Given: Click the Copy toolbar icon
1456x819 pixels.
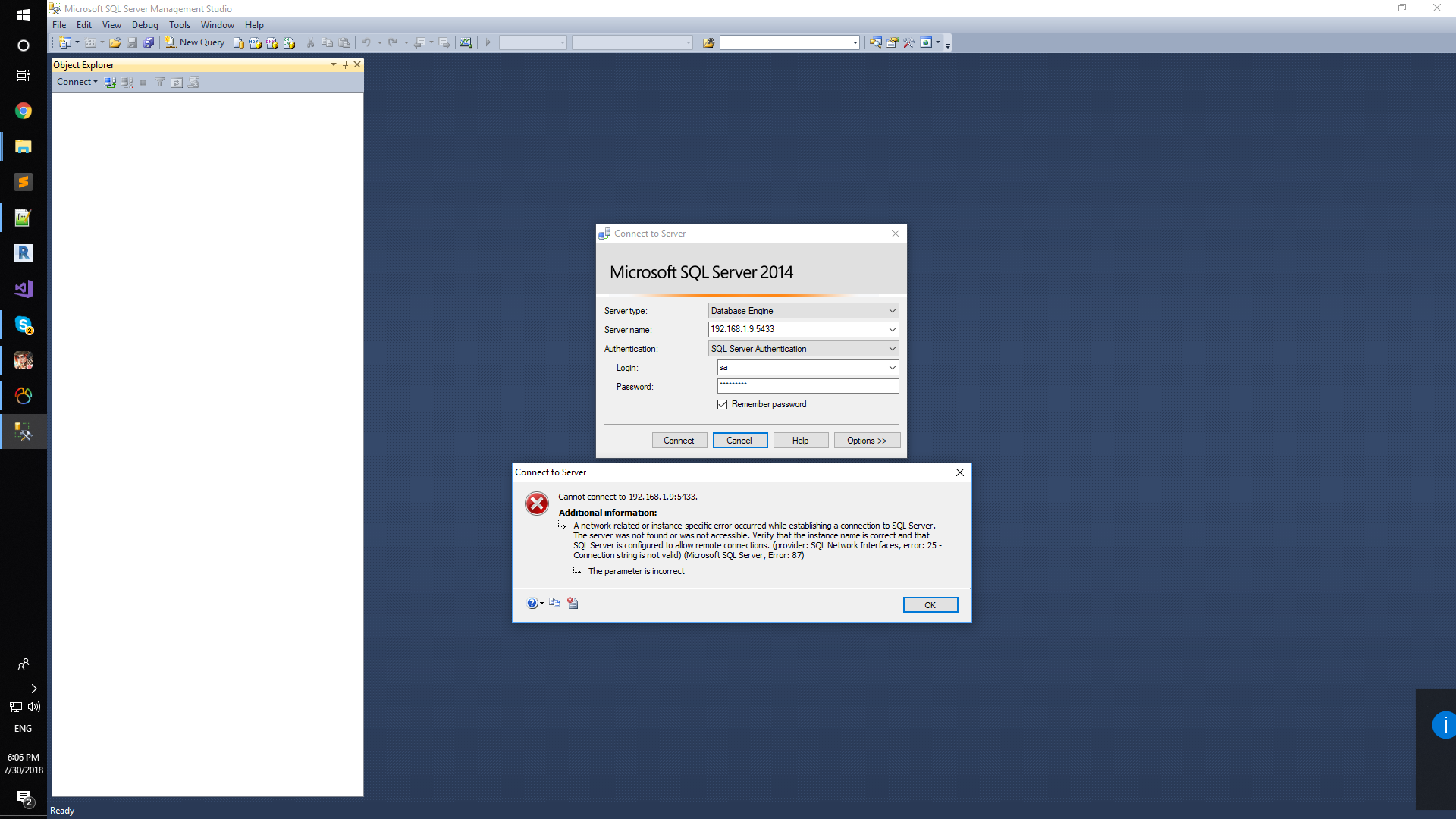Looking at the screenshot, I should [327, 42].
